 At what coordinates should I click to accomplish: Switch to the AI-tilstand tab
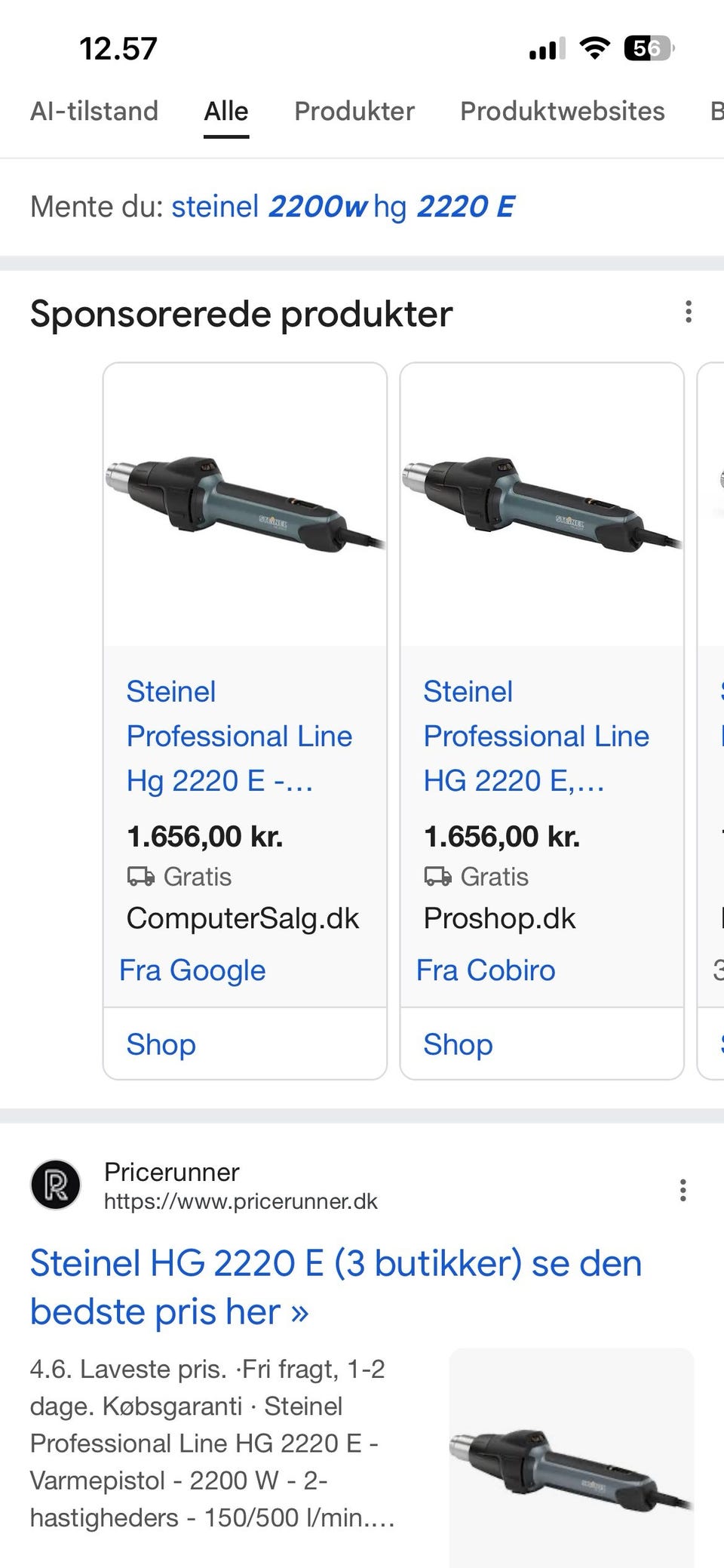pos(94,112)
